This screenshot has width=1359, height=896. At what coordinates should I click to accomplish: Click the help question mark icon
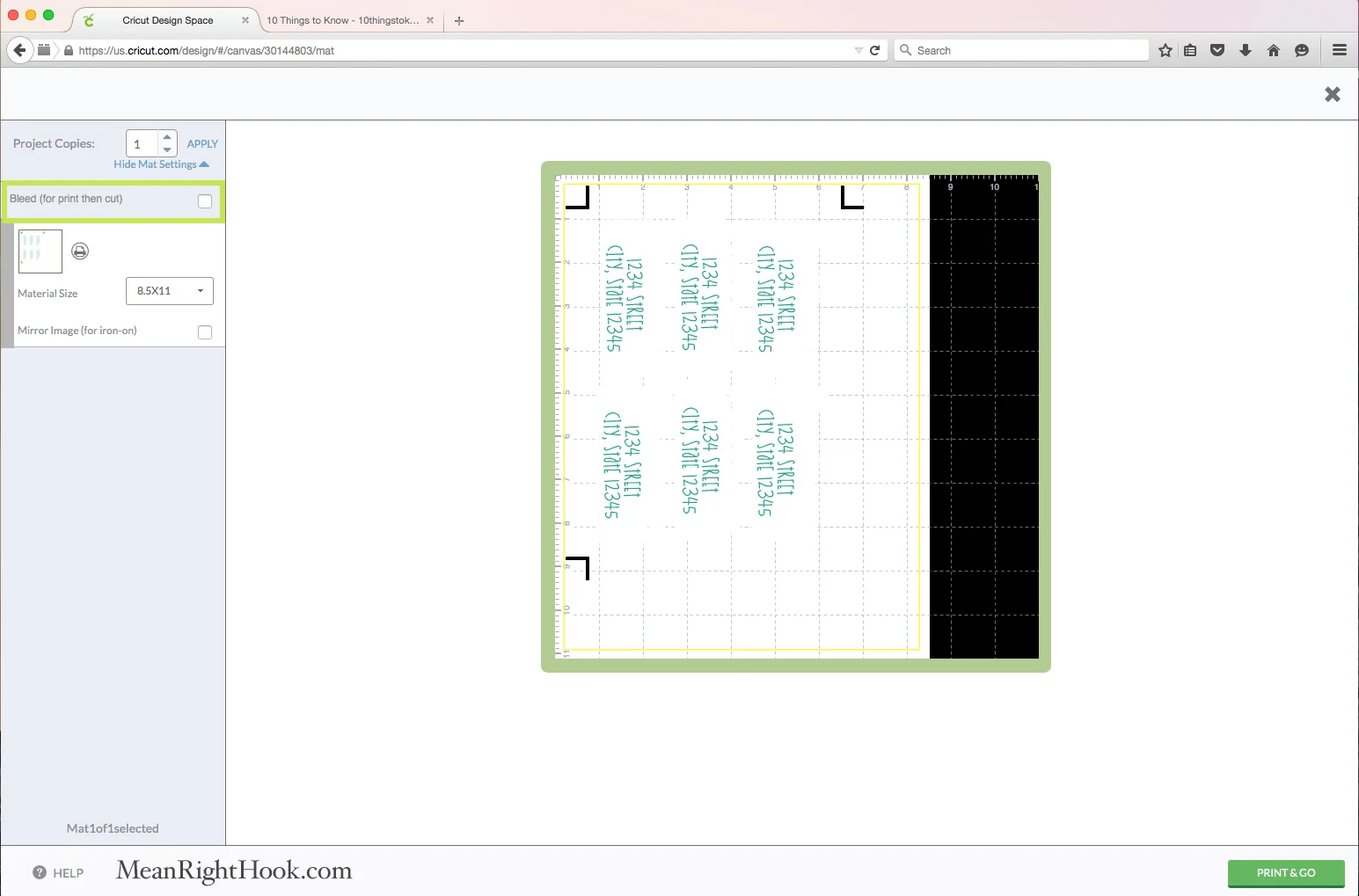click(40, 872)
